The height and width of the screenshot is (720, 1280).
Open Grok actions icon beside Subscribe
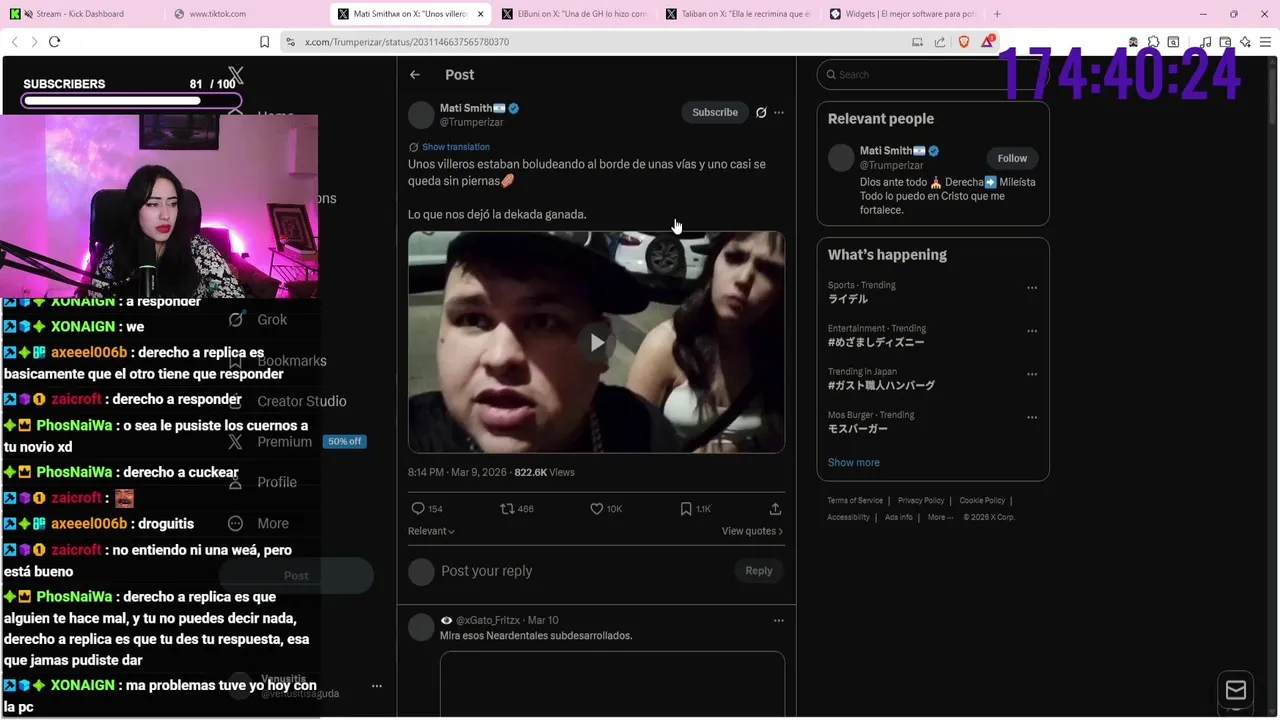pyautogui.click(x=761, y=113)
